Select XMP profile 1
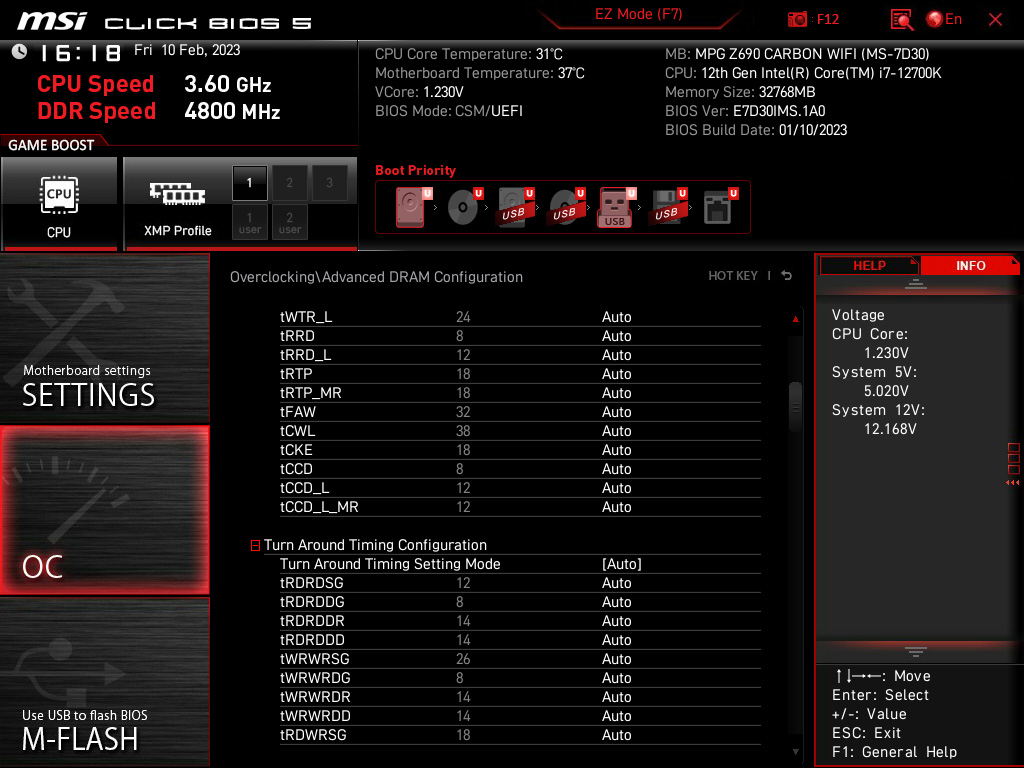This screenshot has width=1024, height=768. (249, 183)
